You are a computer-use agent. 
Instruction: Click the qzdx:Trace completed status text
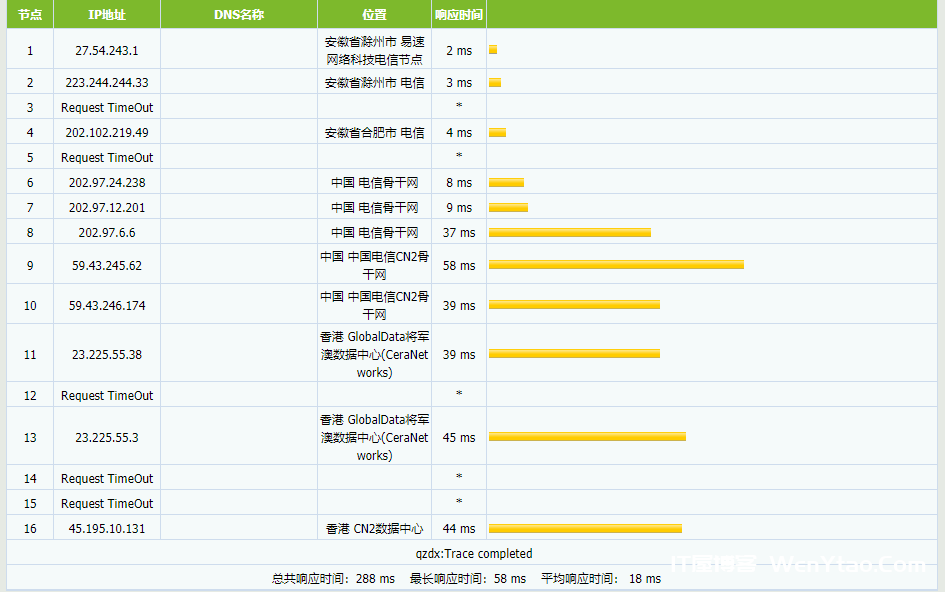click(x=474, y=554)
